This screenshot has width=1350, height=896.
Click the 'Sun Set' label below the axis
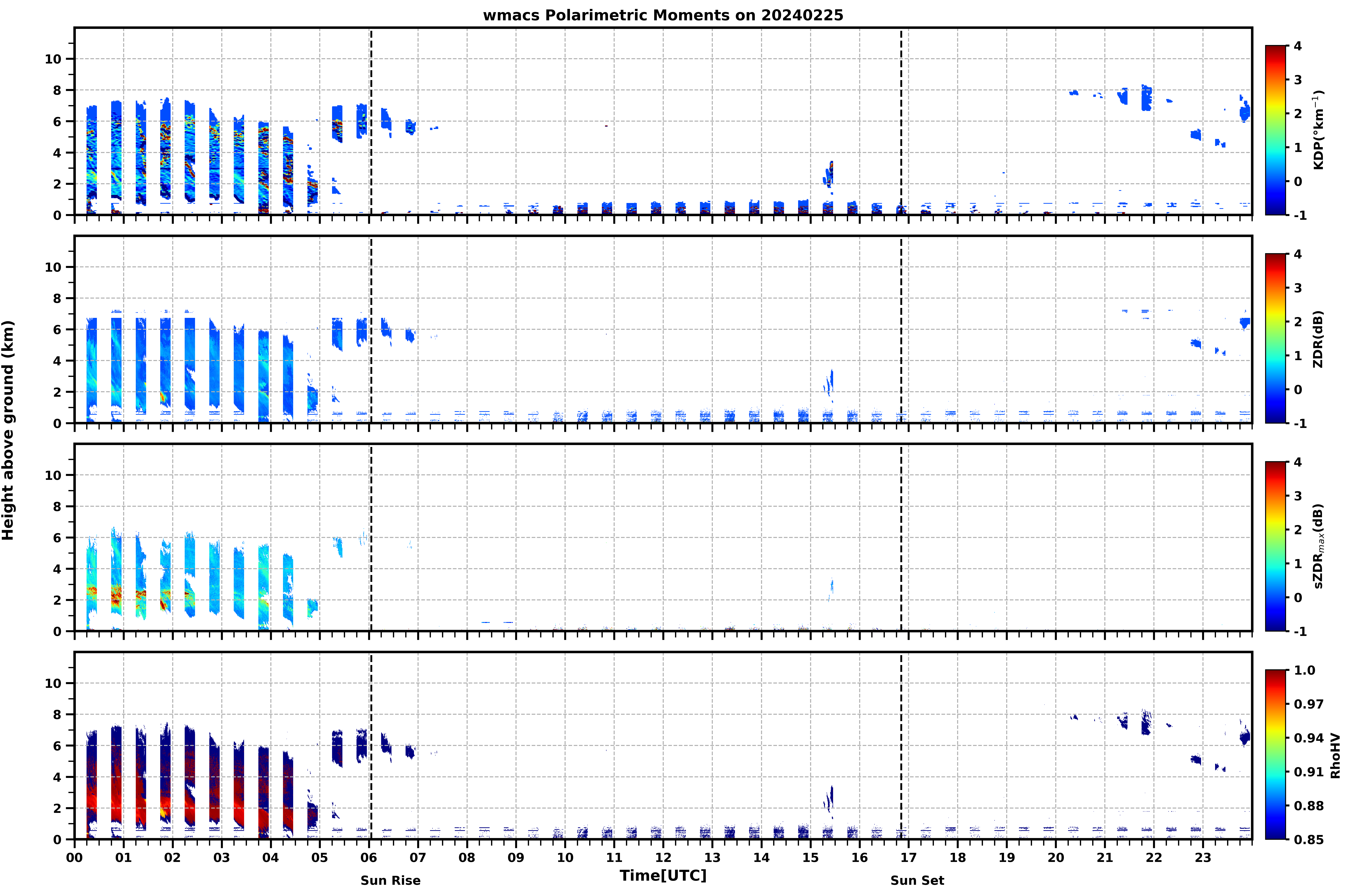click(917, 881)
